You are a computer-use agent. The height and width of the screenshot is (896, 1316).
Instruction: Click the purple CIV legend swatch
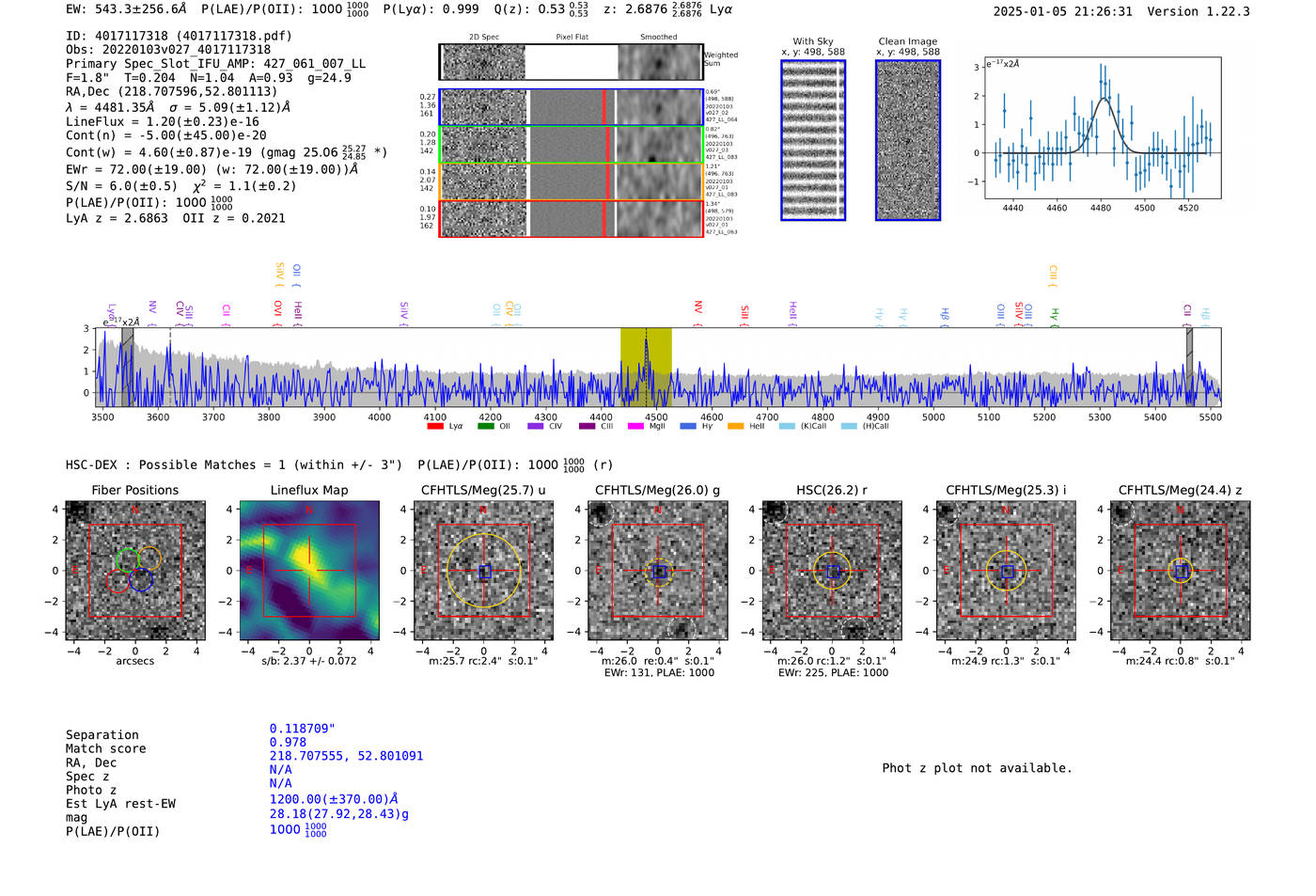pyautogui.click(x=536, y=426)
